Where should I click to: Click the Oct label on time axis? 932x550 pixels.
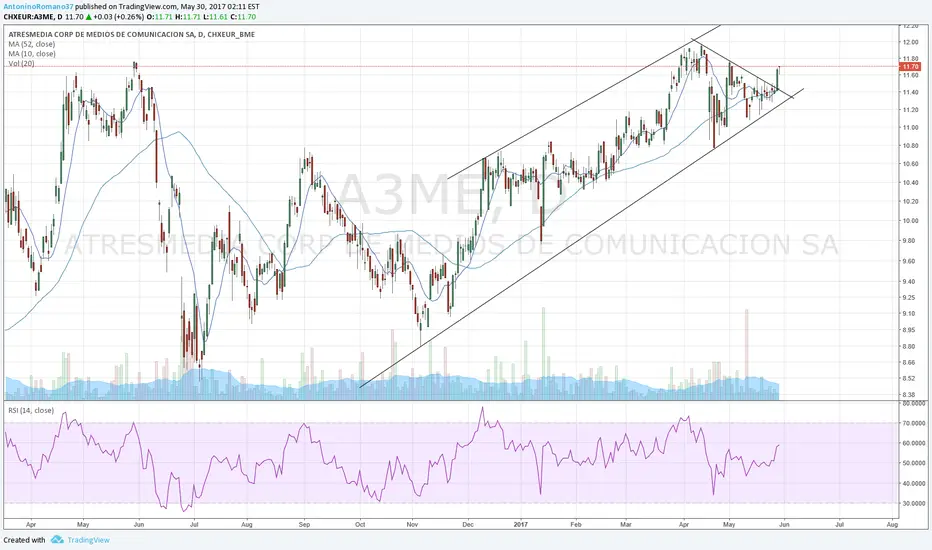coord(360,524)
